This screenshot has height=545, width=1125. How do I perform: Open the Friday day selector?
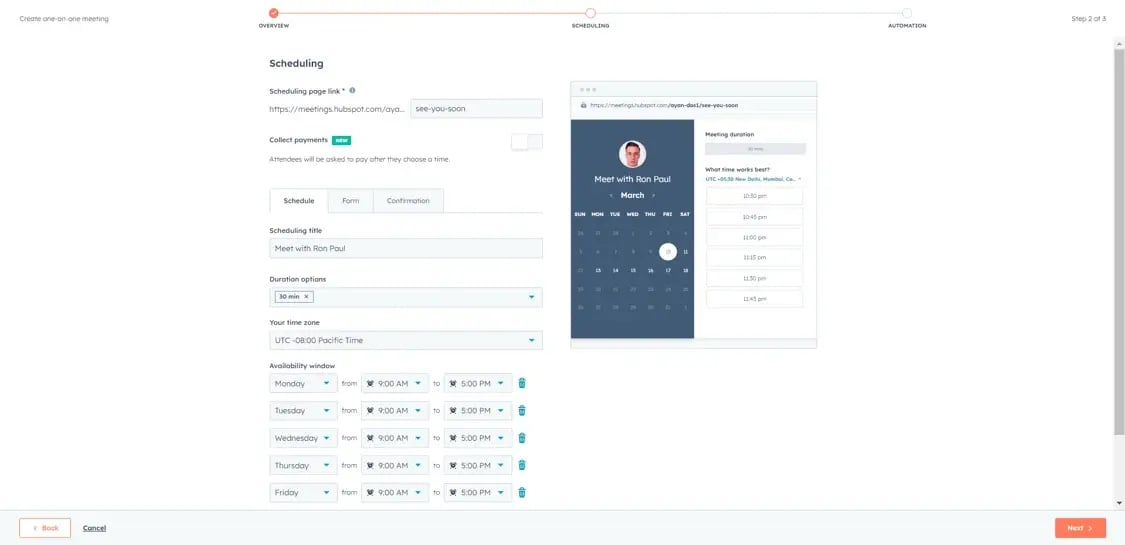pos(303,493)
